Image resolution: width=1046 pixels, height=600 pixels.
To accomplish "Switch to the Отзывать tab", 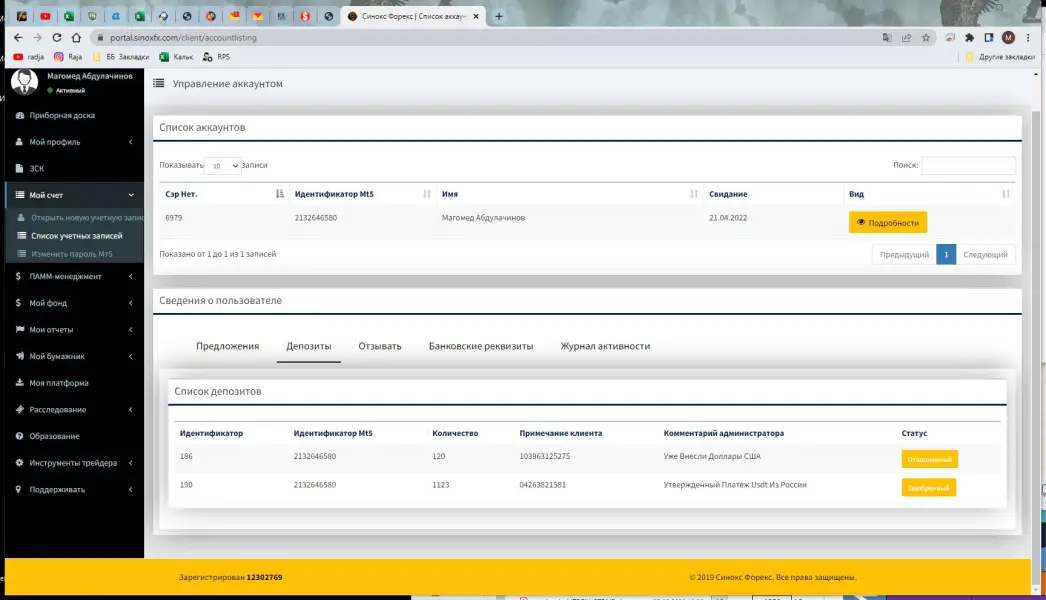I will (380, 346).
